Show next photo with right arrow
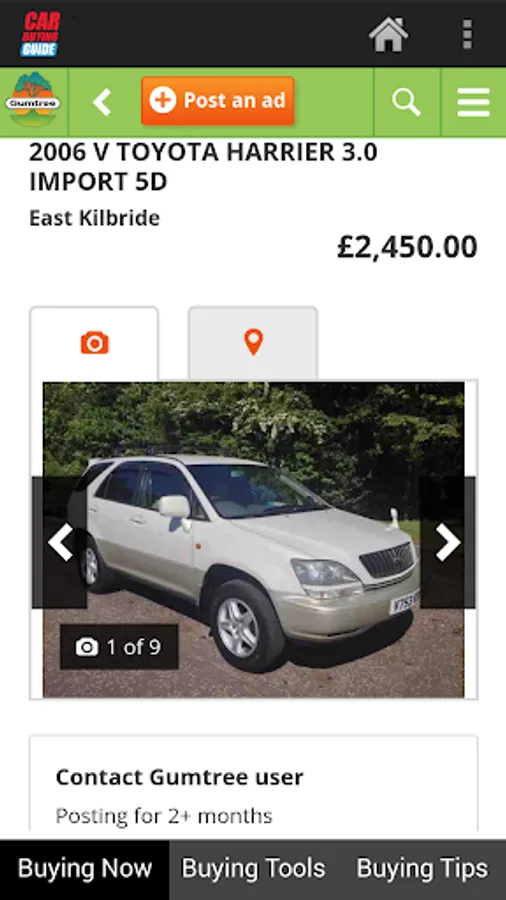 click(x=447, y=542)
